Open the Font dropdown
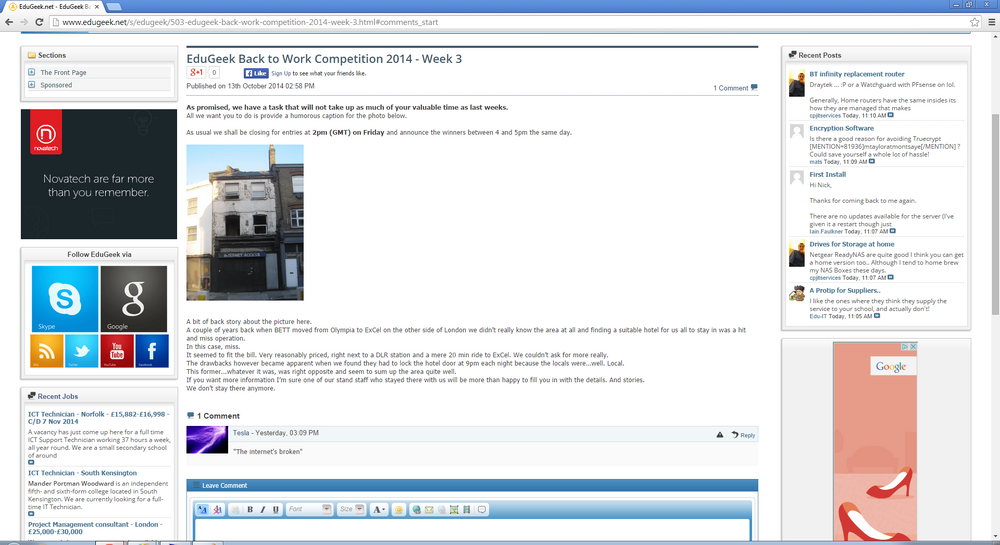Viewport: 1000px width, 545px height. click(x=309, y=509)
